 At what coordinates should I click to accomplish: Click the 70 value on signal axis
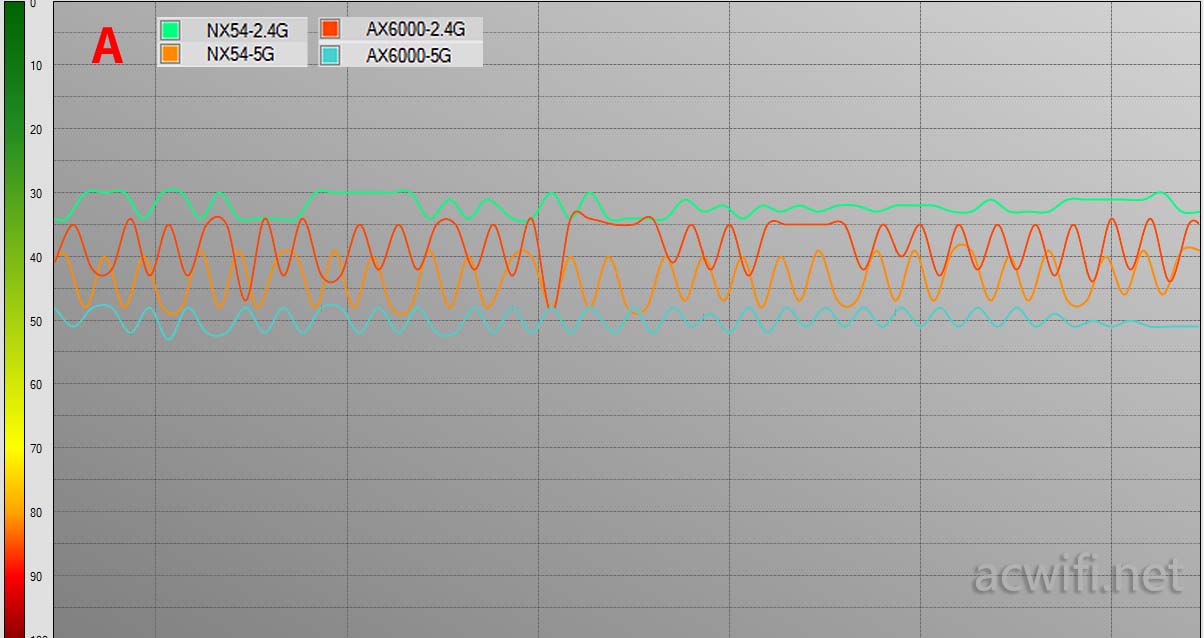pos(36,449)
